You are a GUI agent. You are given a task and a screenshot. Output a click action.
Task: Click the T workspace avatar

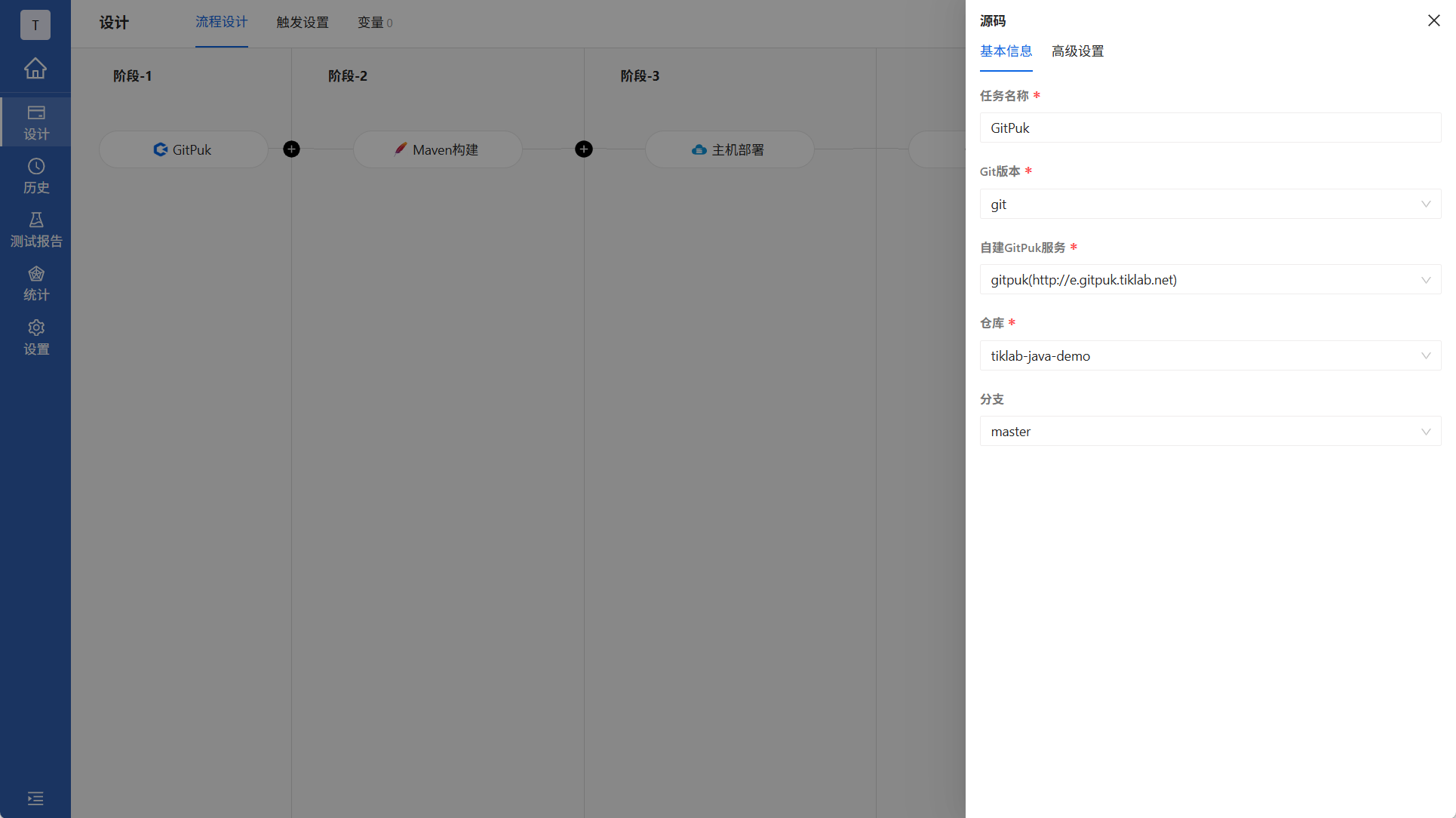point(35,25)
